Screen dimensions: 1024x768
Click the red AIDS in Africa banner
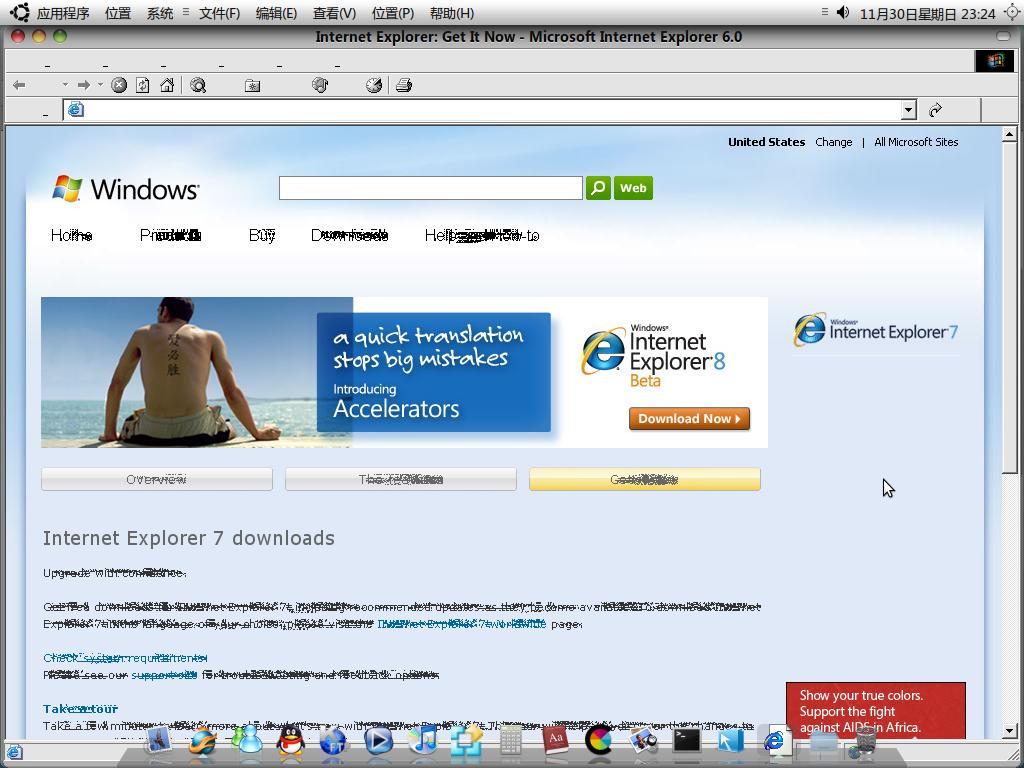875,711
